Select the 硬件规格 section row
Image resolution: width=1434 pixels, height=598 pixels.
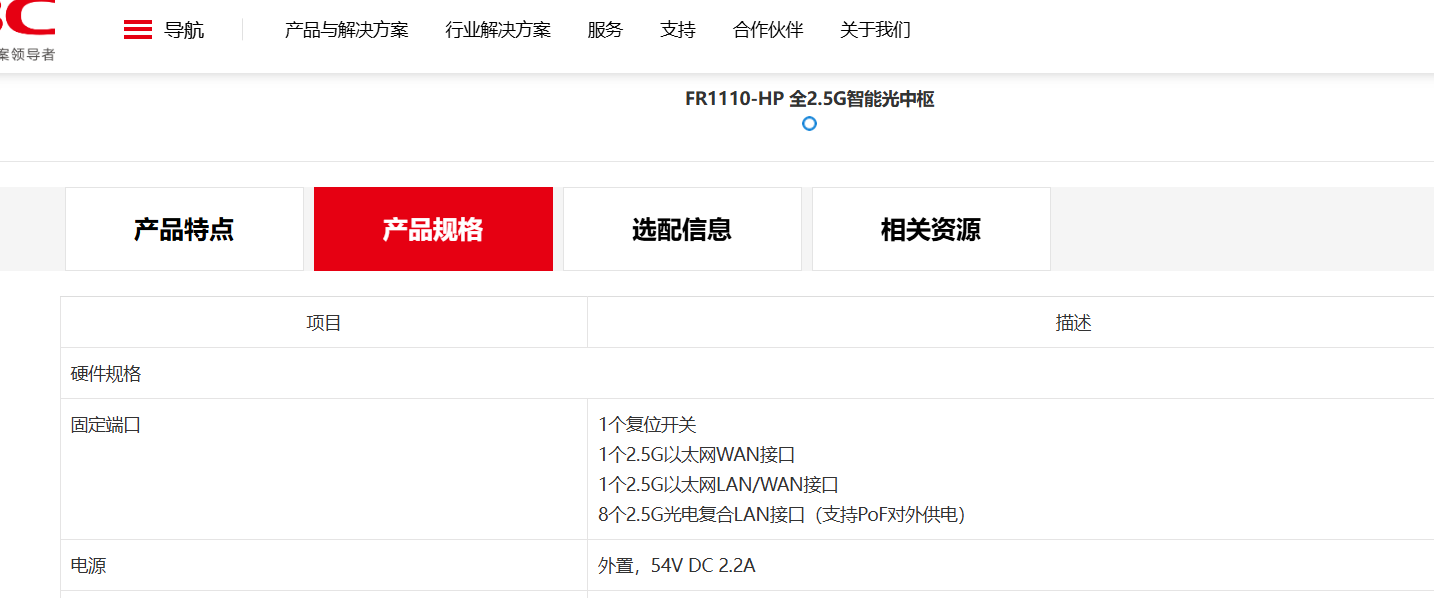coord(106,374)
